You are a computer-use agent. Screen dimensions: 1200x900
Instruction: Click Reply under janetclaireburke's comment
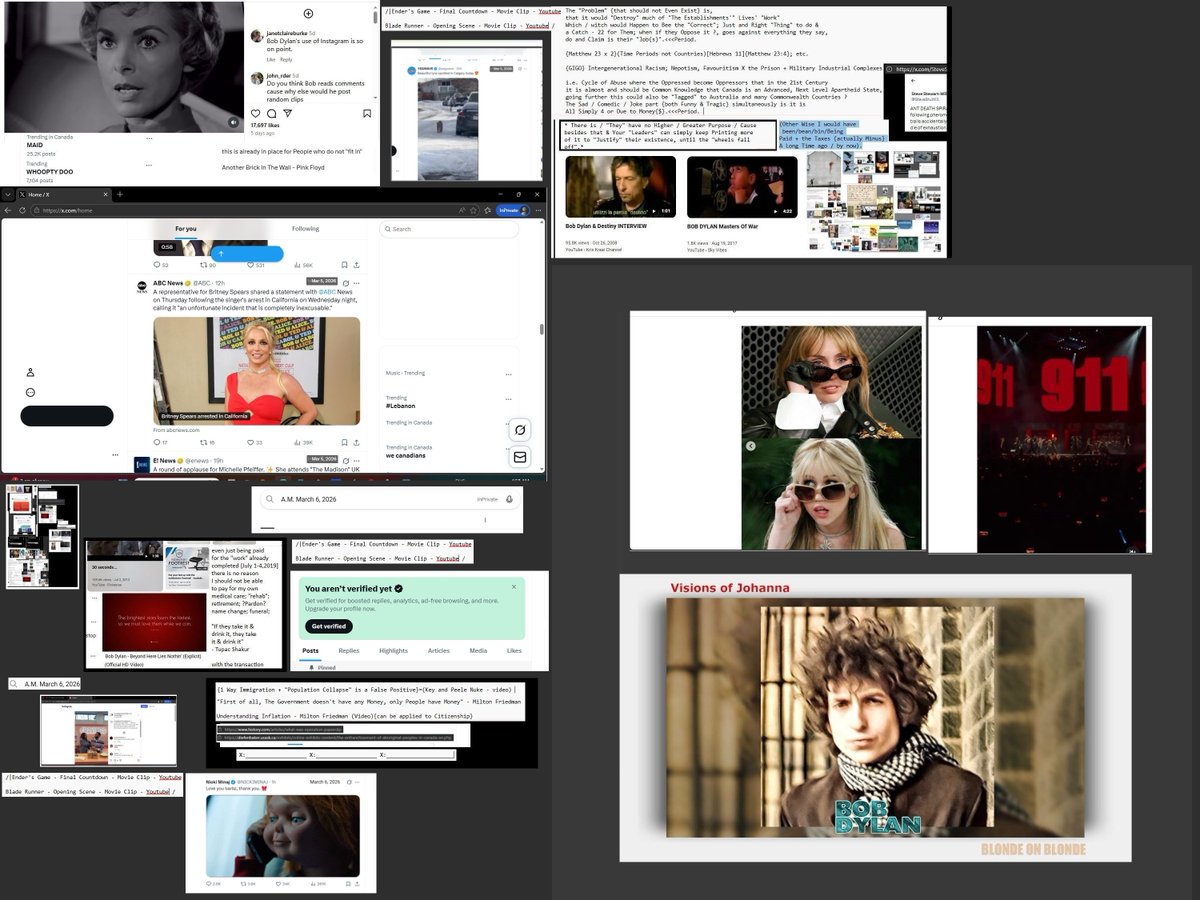click(x=286, y=60)
